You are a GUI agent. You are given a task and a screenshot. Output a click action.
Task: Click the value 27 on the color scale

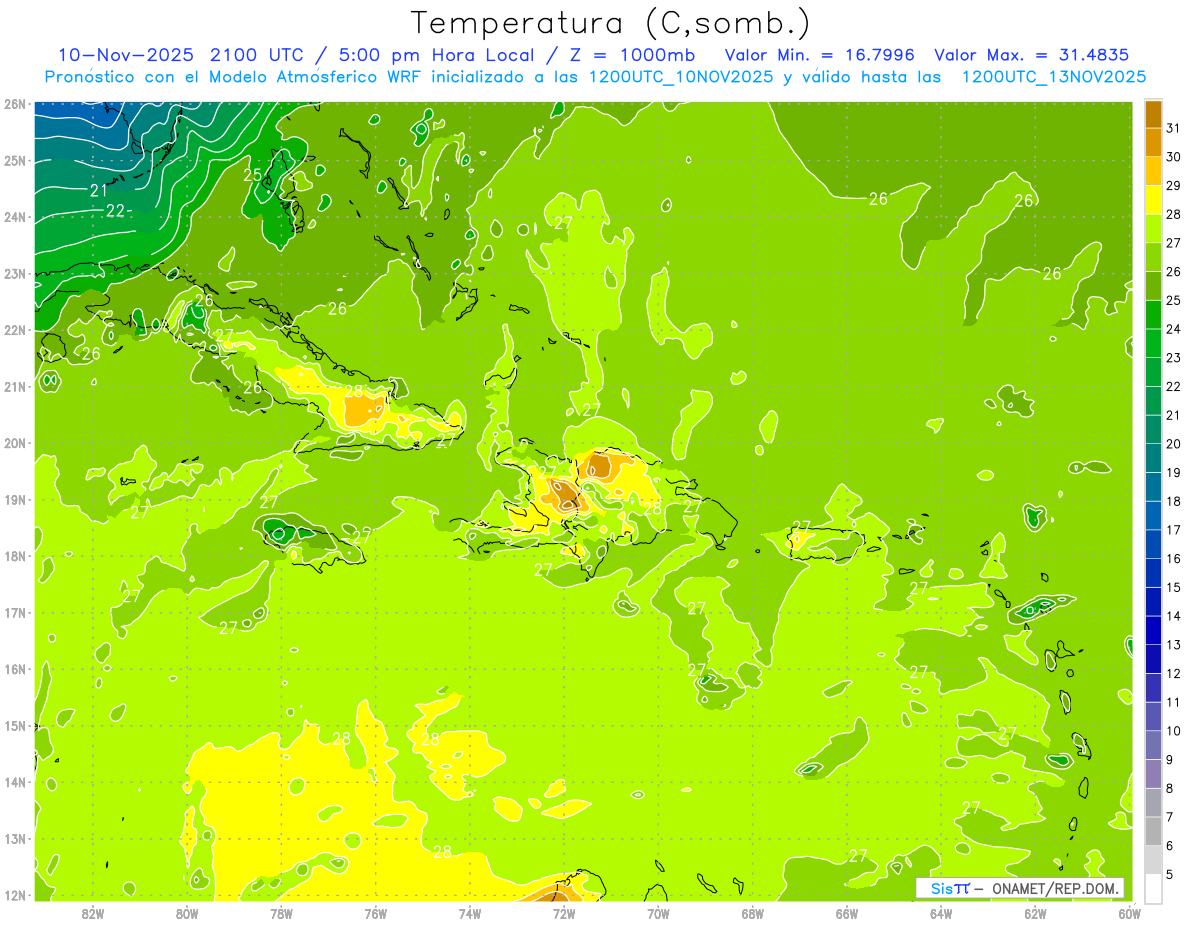point(1173,243)
